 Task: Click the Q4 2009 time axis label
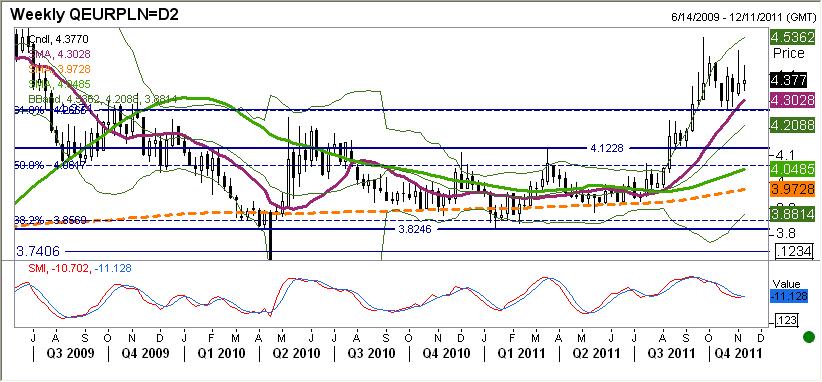[145, 354]
